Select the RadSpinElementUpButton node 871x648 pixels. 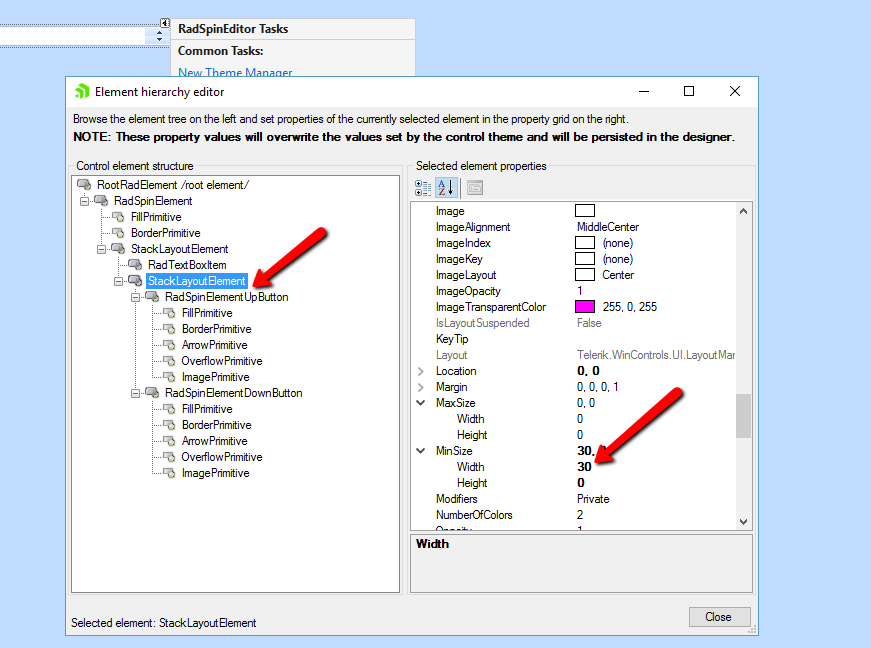click(227, 297)
